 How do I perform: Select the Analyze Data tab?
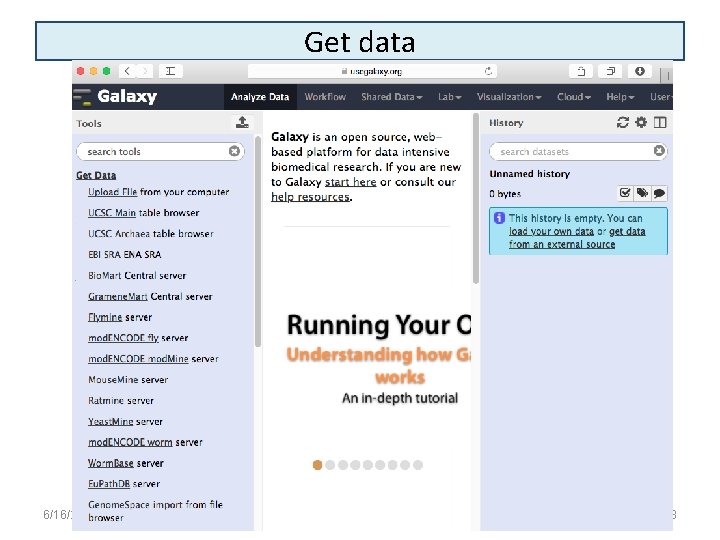point(260,97)
